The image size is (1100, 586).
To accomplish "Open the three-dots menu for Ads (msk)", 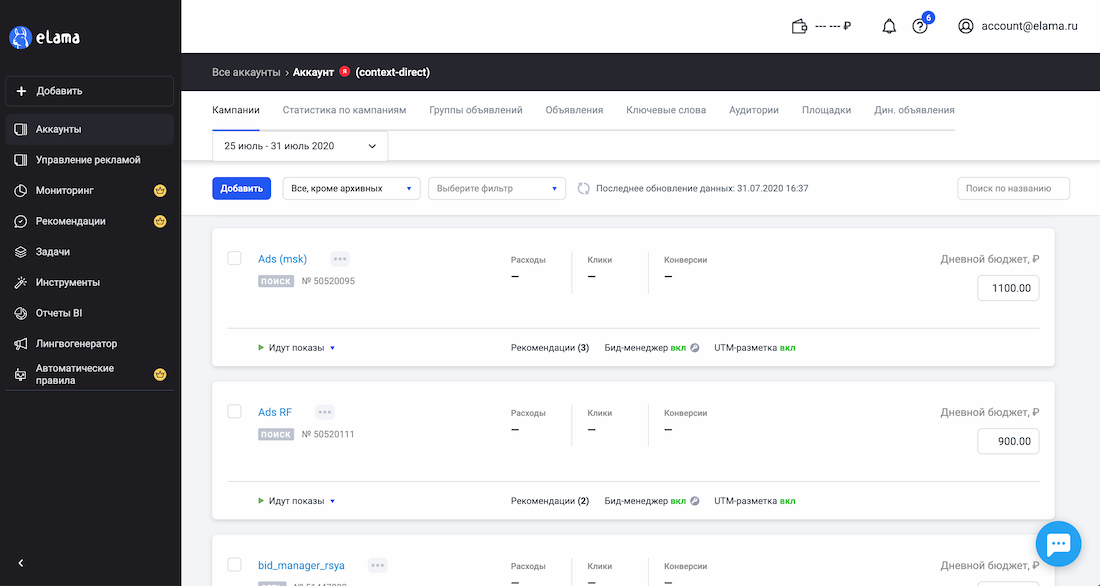I will [340, 259].
